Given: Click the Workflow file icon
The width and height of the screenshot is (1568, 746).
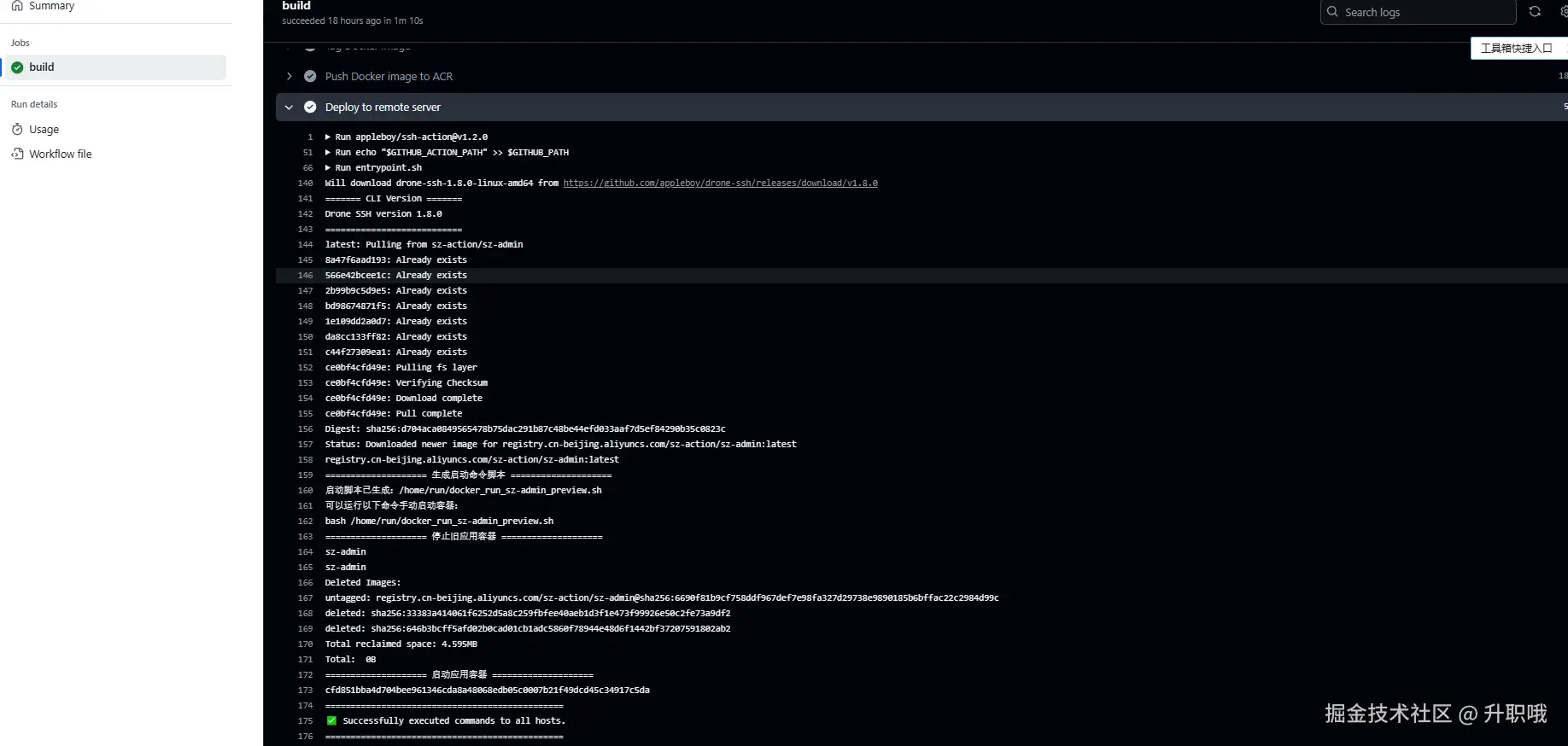Looking at the screenshot, I should (17, 154).
